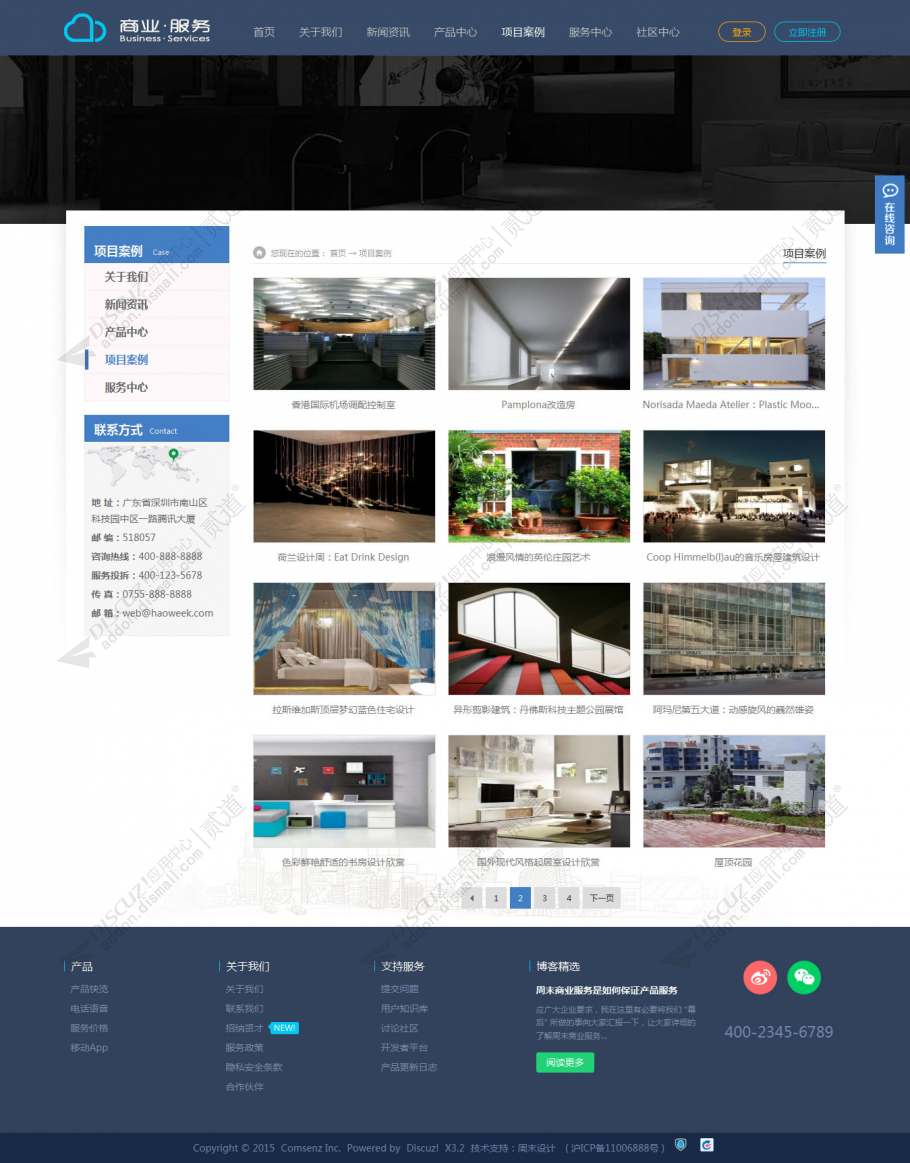Open the 产品更新日志 footer link

(409, 1067)
